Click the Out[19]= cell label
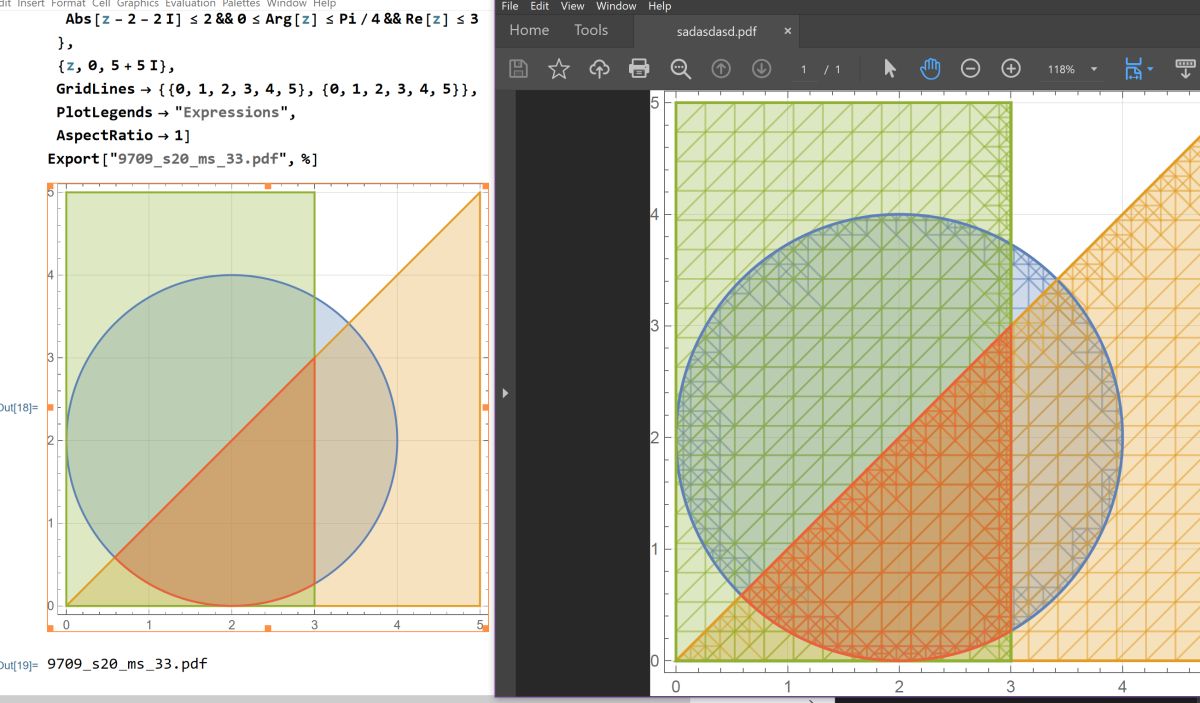The image size is (1200, 703). pyautogui.click(x=18, y=665)
